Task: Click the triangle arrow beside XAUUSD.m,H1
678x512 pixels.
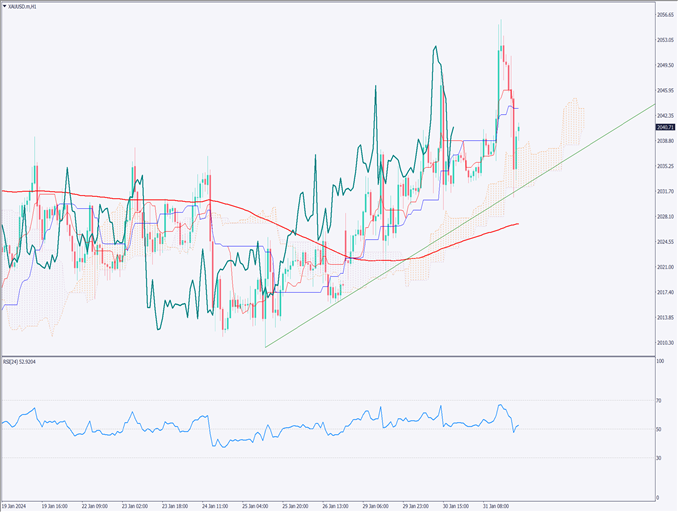Action: point(5,6)
